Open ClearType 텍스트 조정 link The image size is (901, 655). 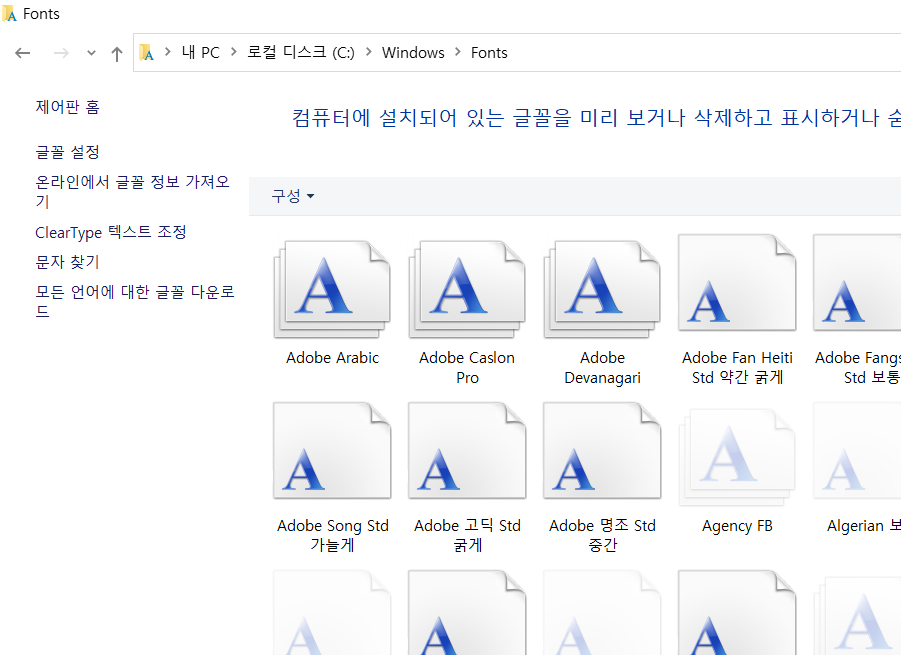110,232
